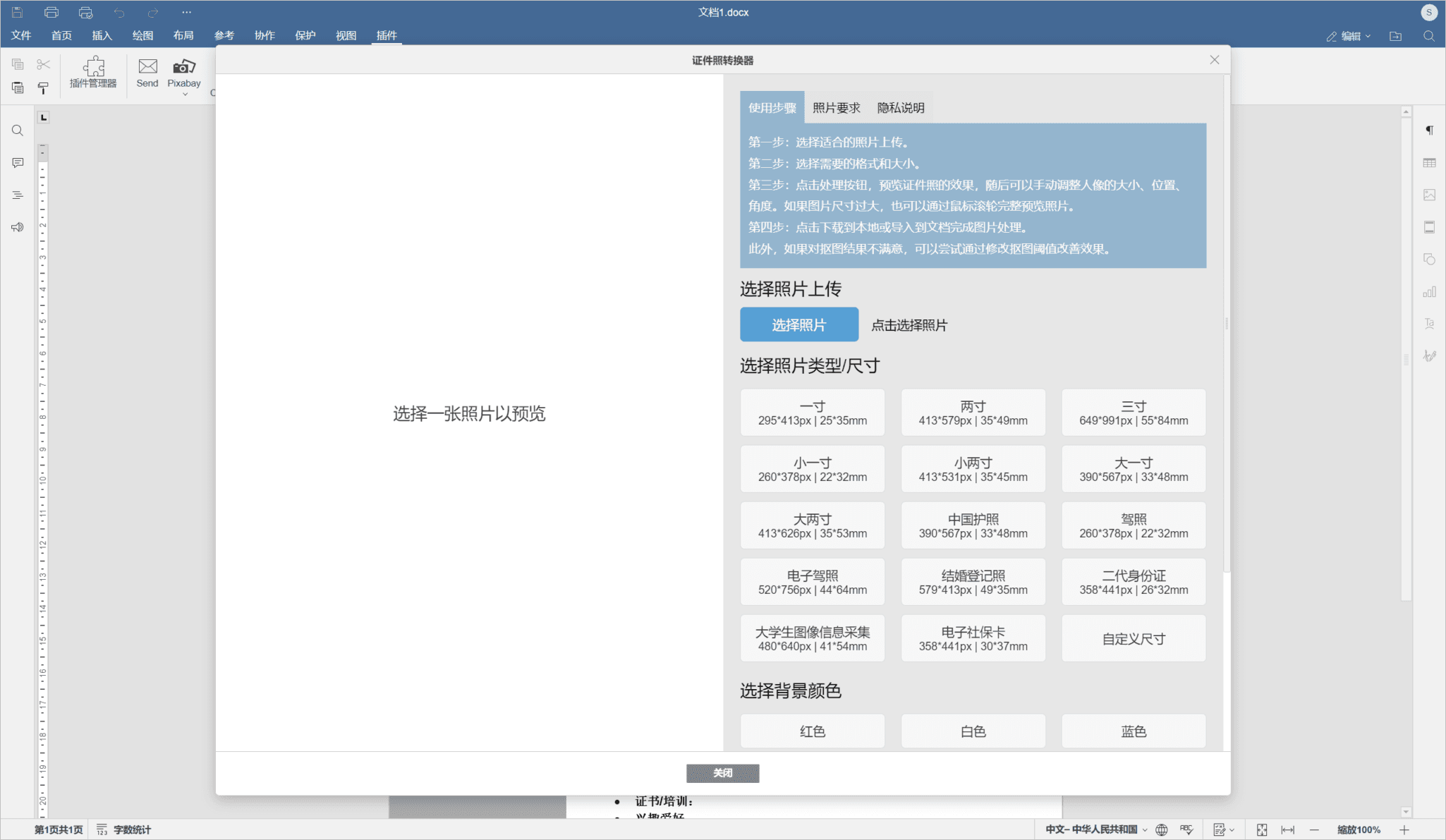Open the 插件管理器 plugin manager
This screenshot has height=840, width=1446.
pos(92,73)
